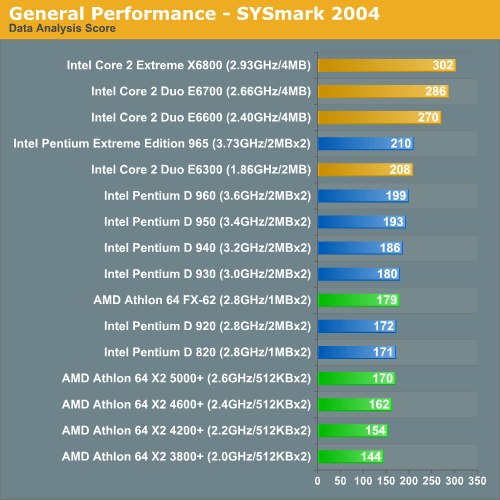Click the blue bar showing 193

(362, 222)
